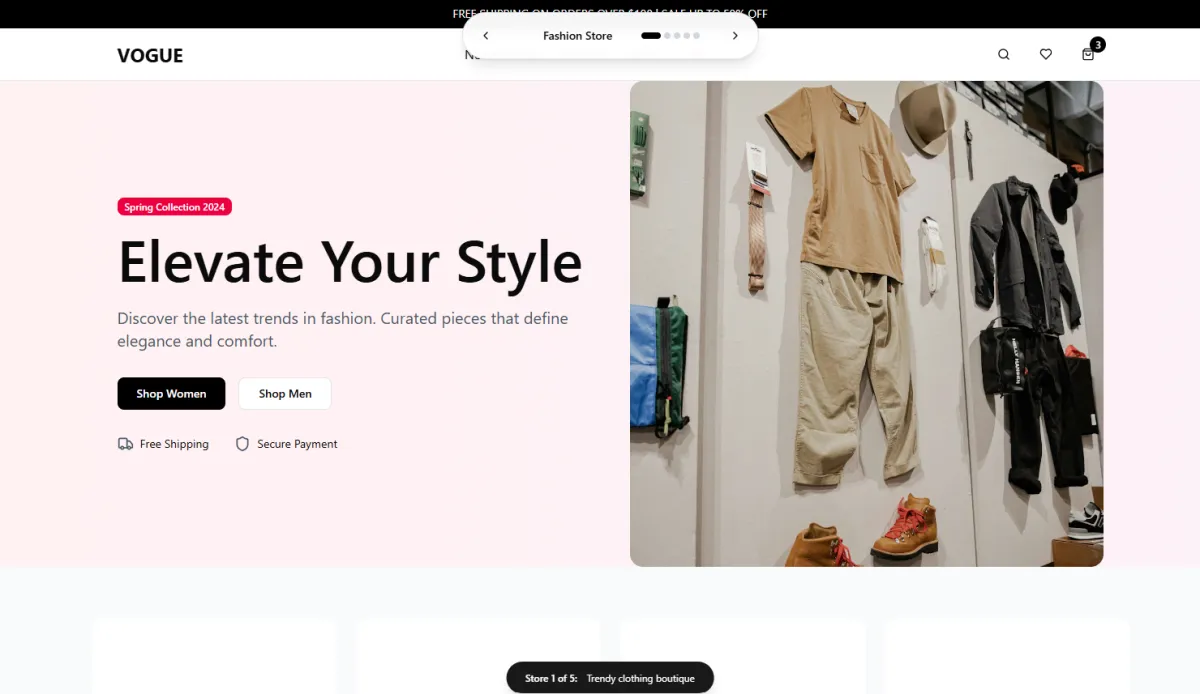
Task: Select the third pagination dot
Action: [678, 36]
